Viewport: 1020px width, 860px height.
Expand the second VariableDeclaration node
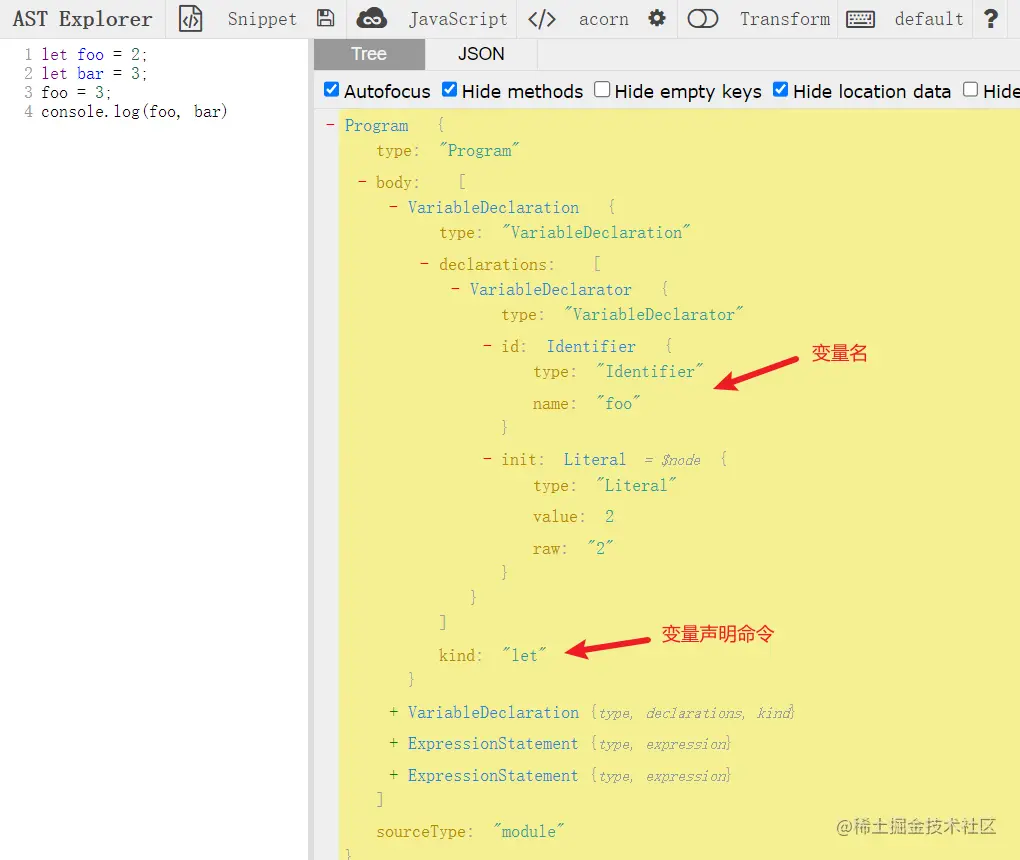click(394, 712)
